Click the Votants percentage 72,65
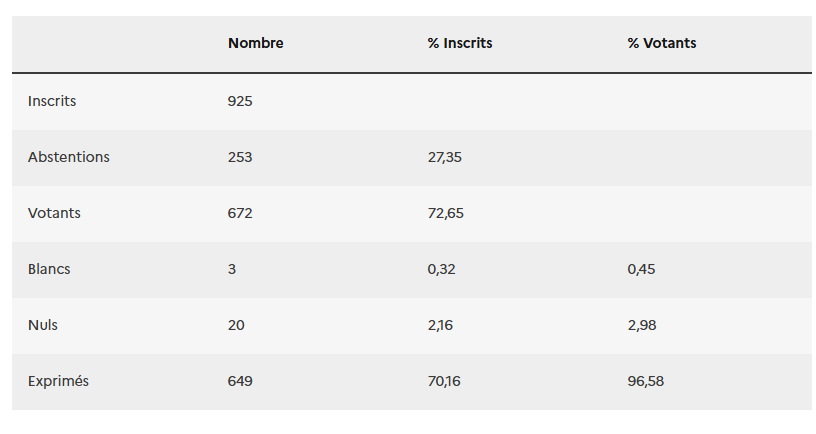Screen dimensions: 816x434 pyautogui.click(x=445, y=213)
